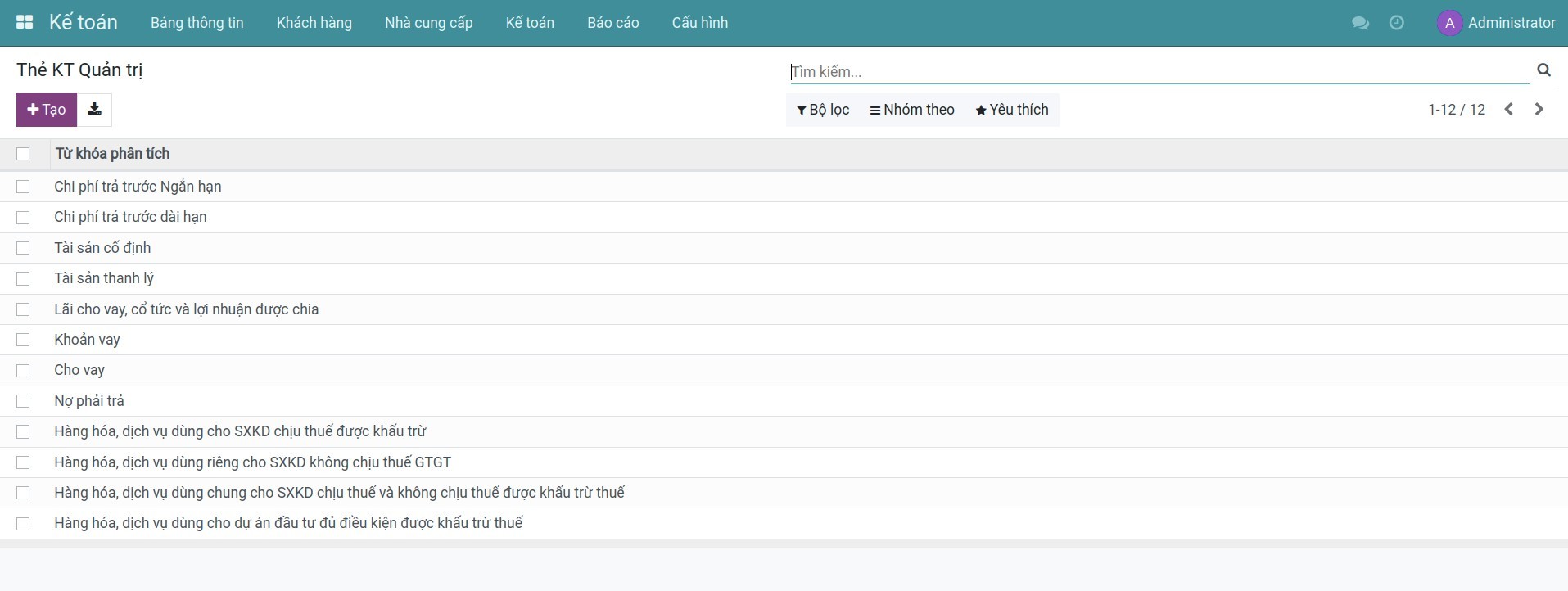Open the Khách hàng menu
The image size is (1568, 591).
pyautogui.click(x=314, y=23)
